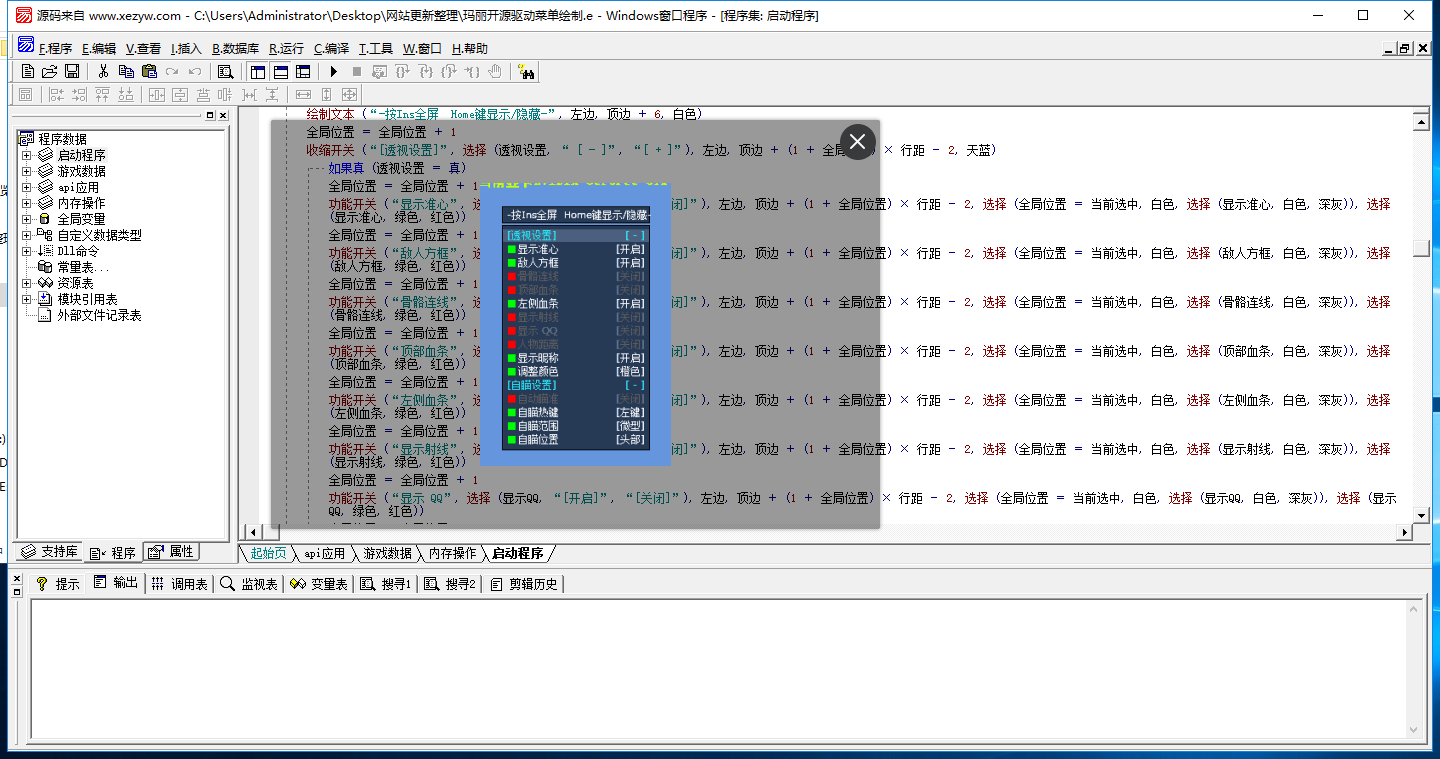
Task: Toggle the third panel layout button
Action: 303,72
